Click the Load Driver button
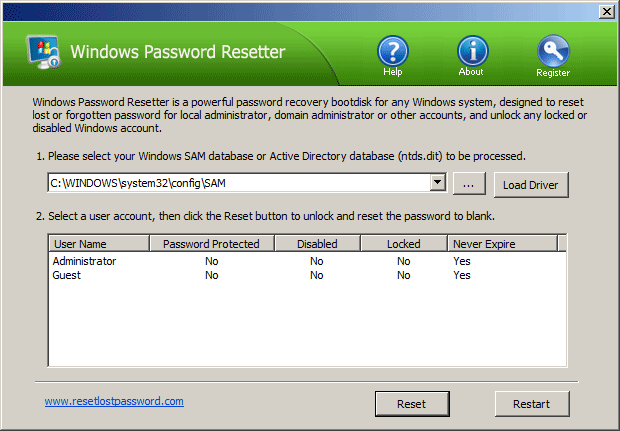Image resolution: width=620 pixels, height=431 pixels. click(x=531, y=185)
